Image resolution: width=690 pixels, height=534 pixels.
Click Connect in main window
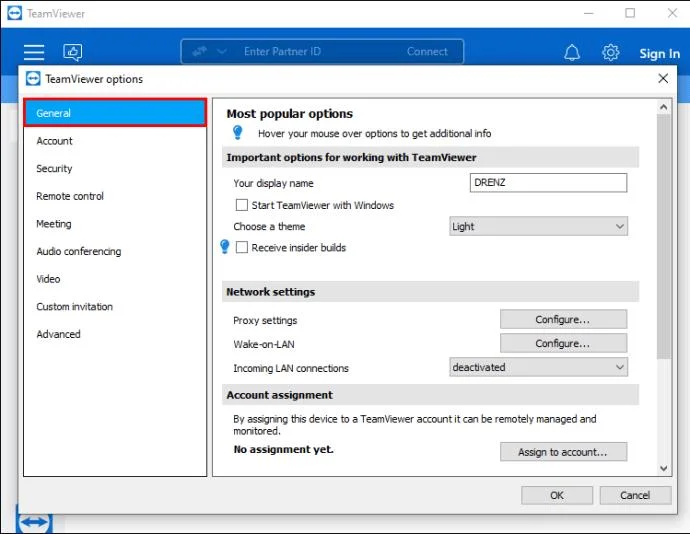[x=427, y=52]
